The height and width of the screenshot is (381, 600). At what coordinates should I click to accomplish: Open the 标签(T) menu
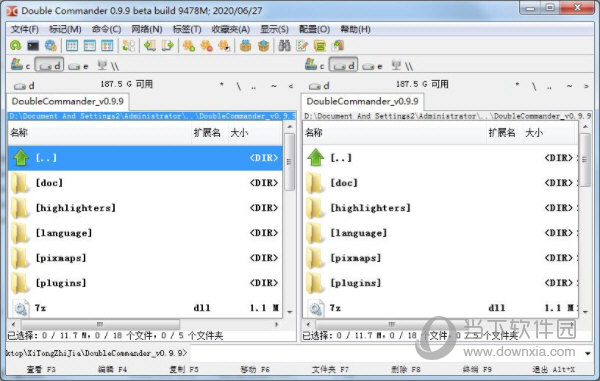click(187, 29)
